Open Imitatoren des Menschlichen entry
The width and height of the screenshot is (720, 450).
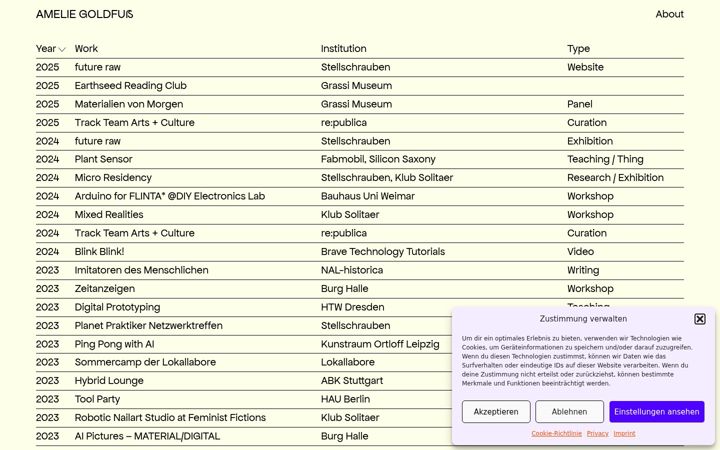click(x=141, y=270)
